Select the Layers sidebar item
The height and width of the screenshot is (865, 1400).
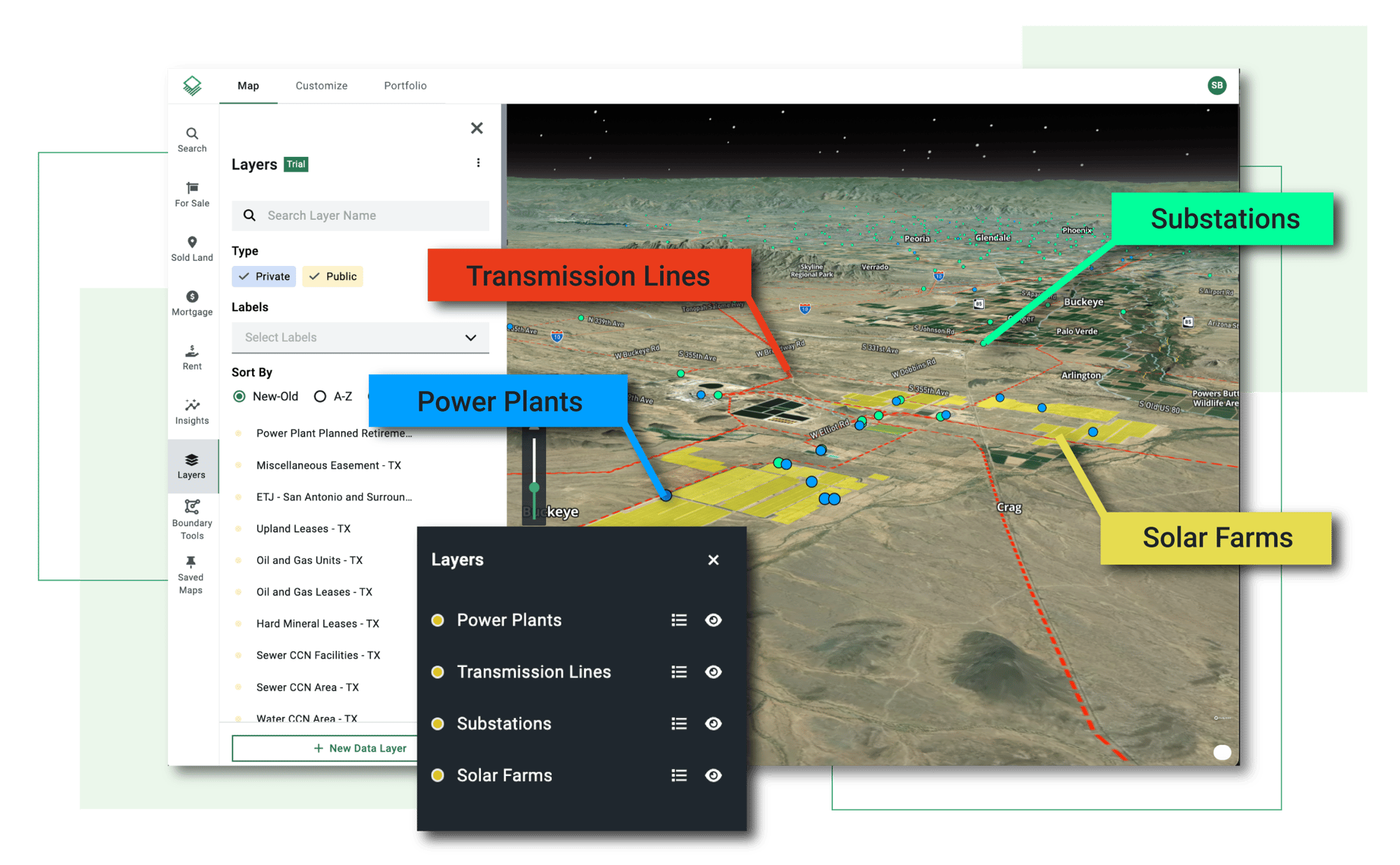tap(192, 466)
